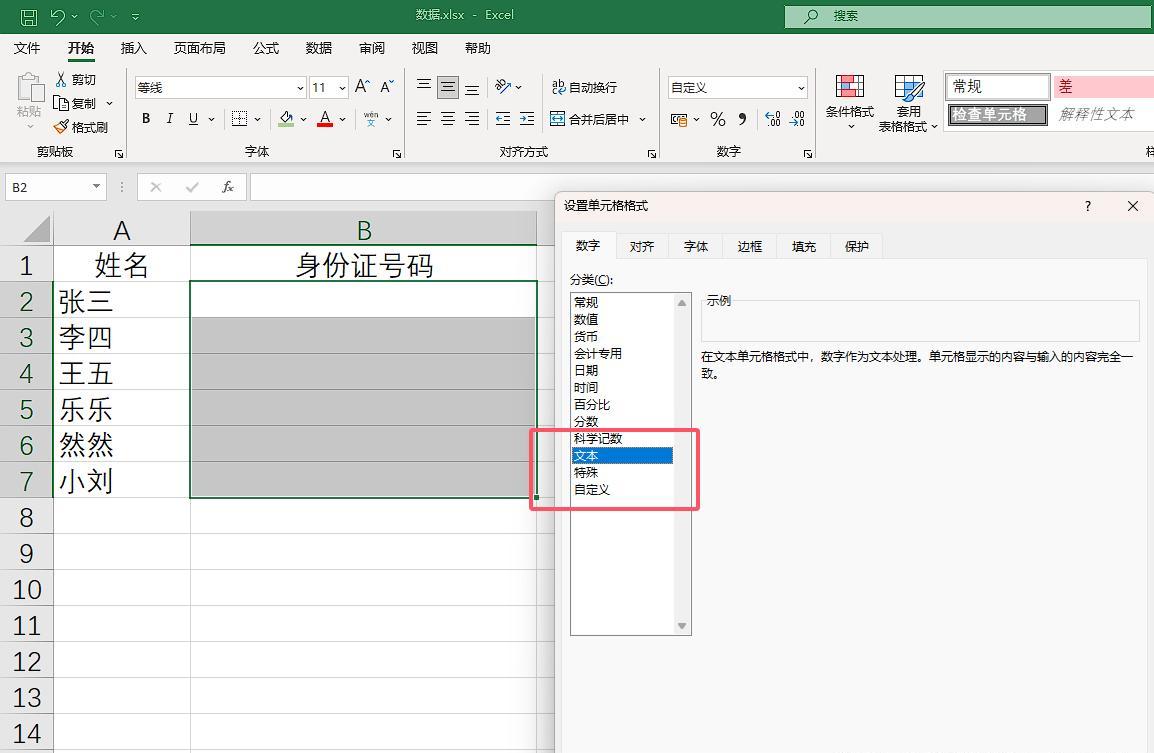Click the search box (搜索)
The height and width of the screenshot is (753, 1154).
pos(969,15)
